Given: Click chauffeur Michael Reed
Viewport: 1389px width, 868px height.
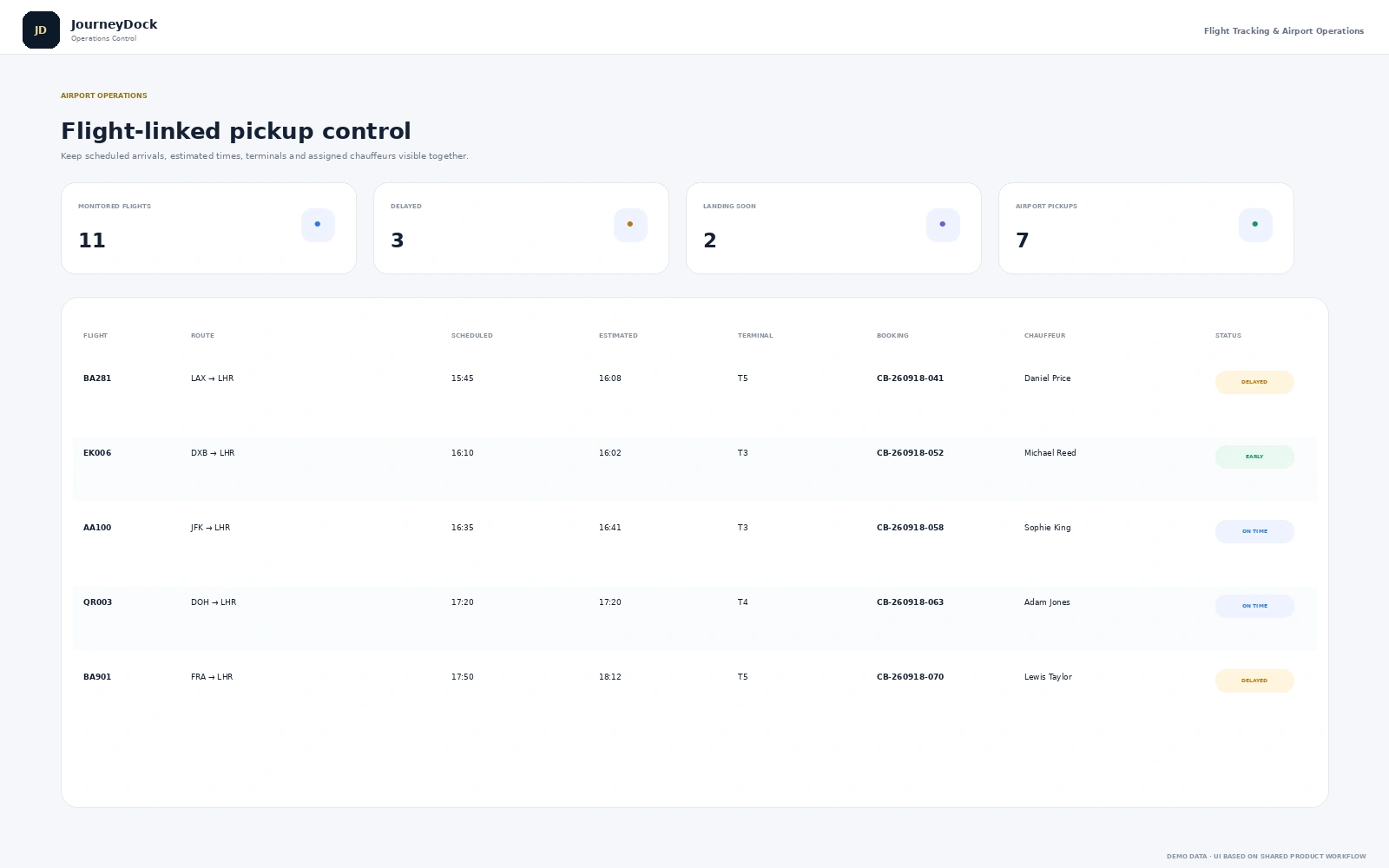Looking at the screenshot, I should (1050, 453).
